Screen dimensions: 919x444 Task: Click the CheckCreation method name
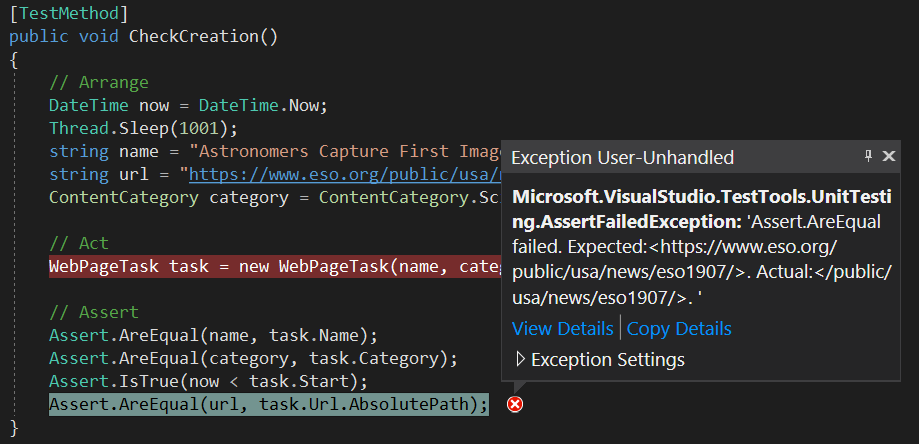[x=193, y=36]
